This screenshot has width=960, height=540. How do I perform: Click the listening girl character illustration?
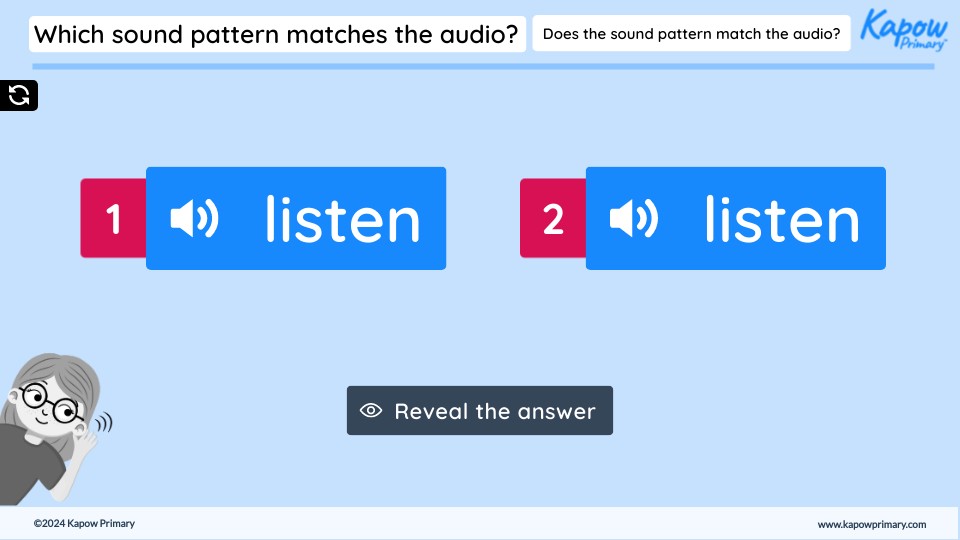50,430
